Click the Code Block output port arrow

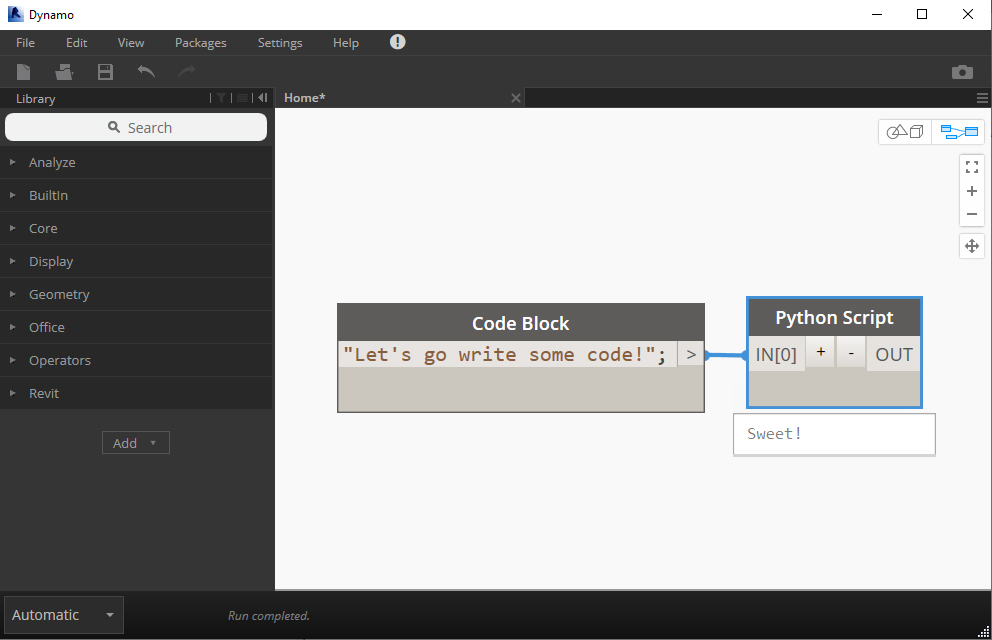(690, 354)
